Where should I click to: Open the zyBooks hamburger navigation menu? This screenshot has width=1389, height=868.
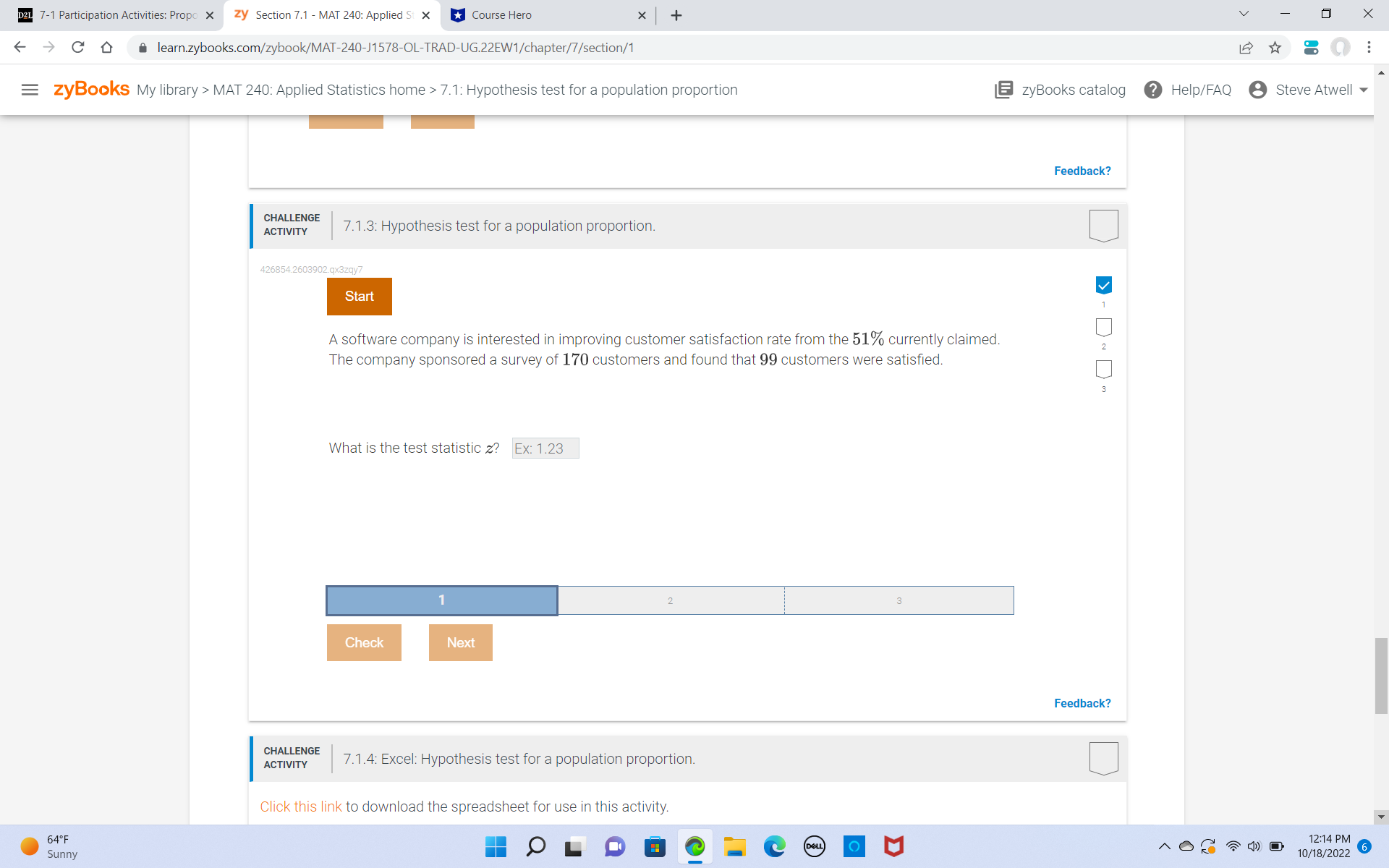click(30, 90)
